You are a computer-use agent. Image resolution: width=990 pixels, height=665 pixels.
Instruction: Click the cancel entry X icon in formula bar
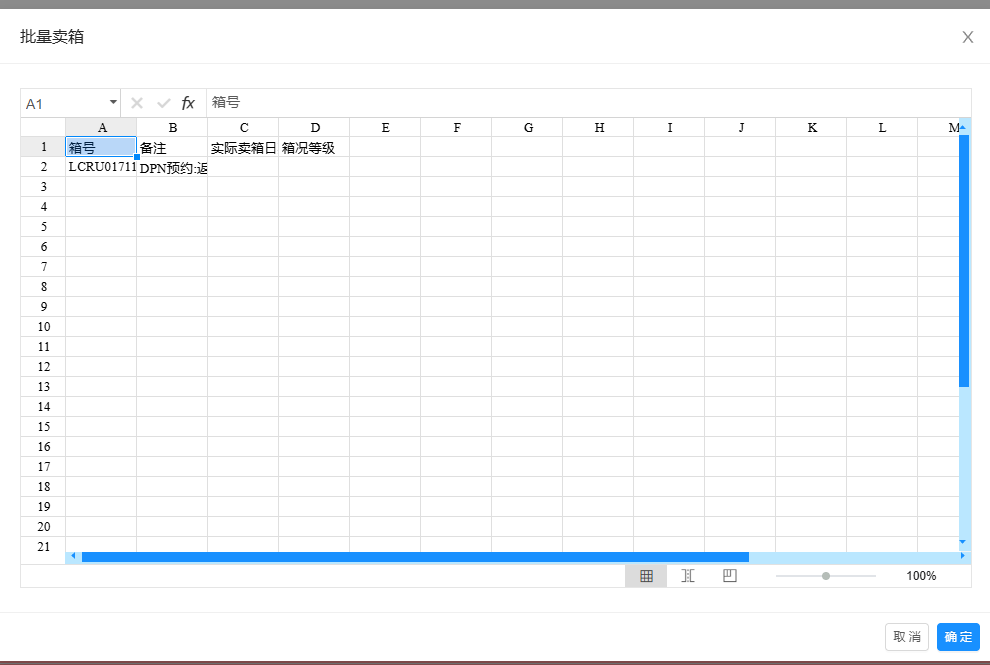(x=137, y=103)
